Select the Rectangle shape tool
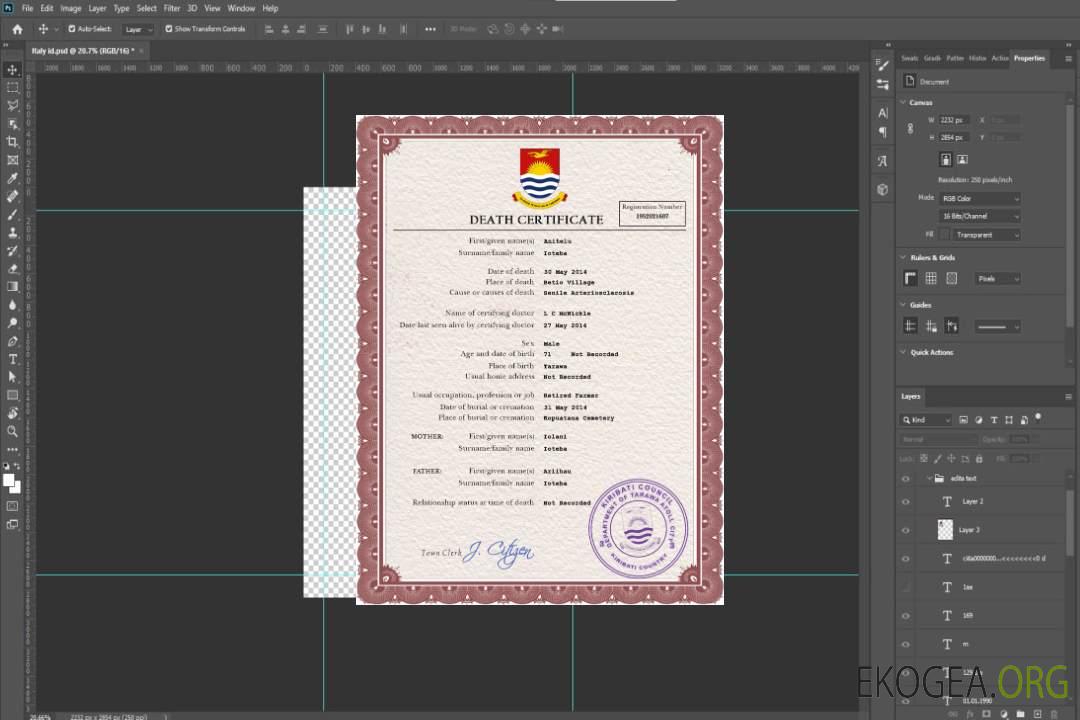This screenshot has height=720, width=1080. point(12,395)
